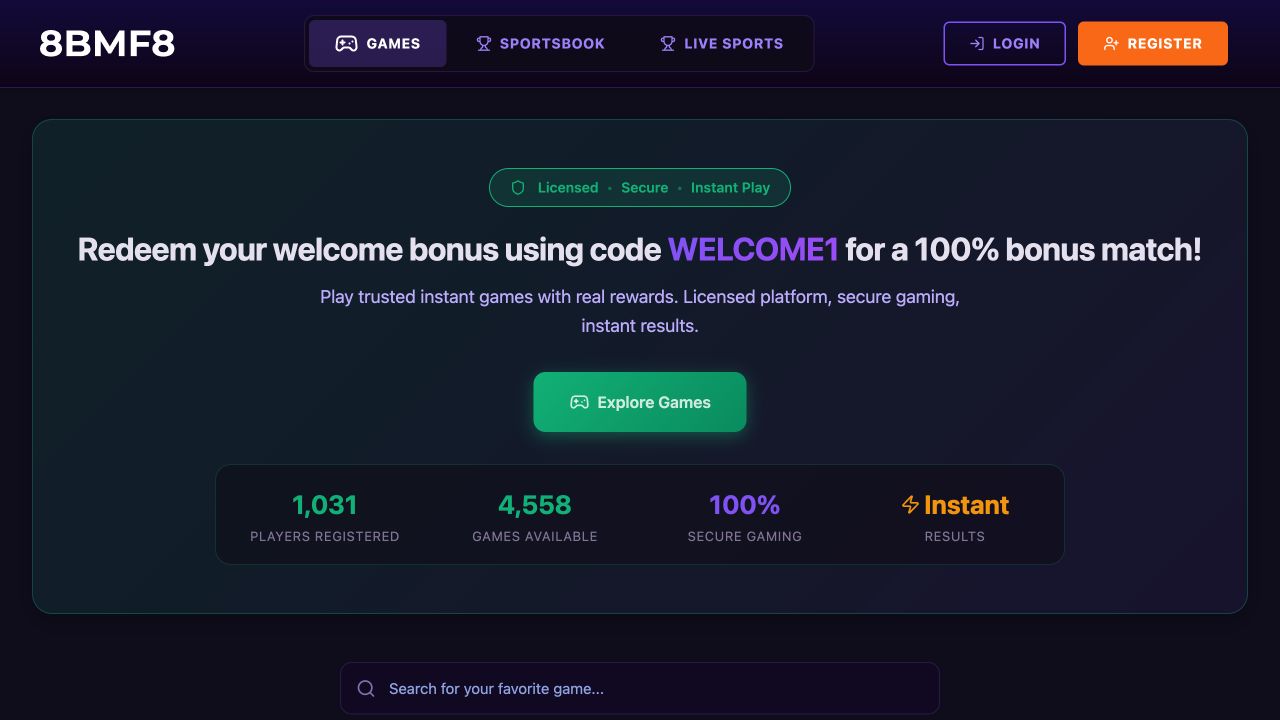Click the shield icon in Licensed badge

tap(518, 188)
